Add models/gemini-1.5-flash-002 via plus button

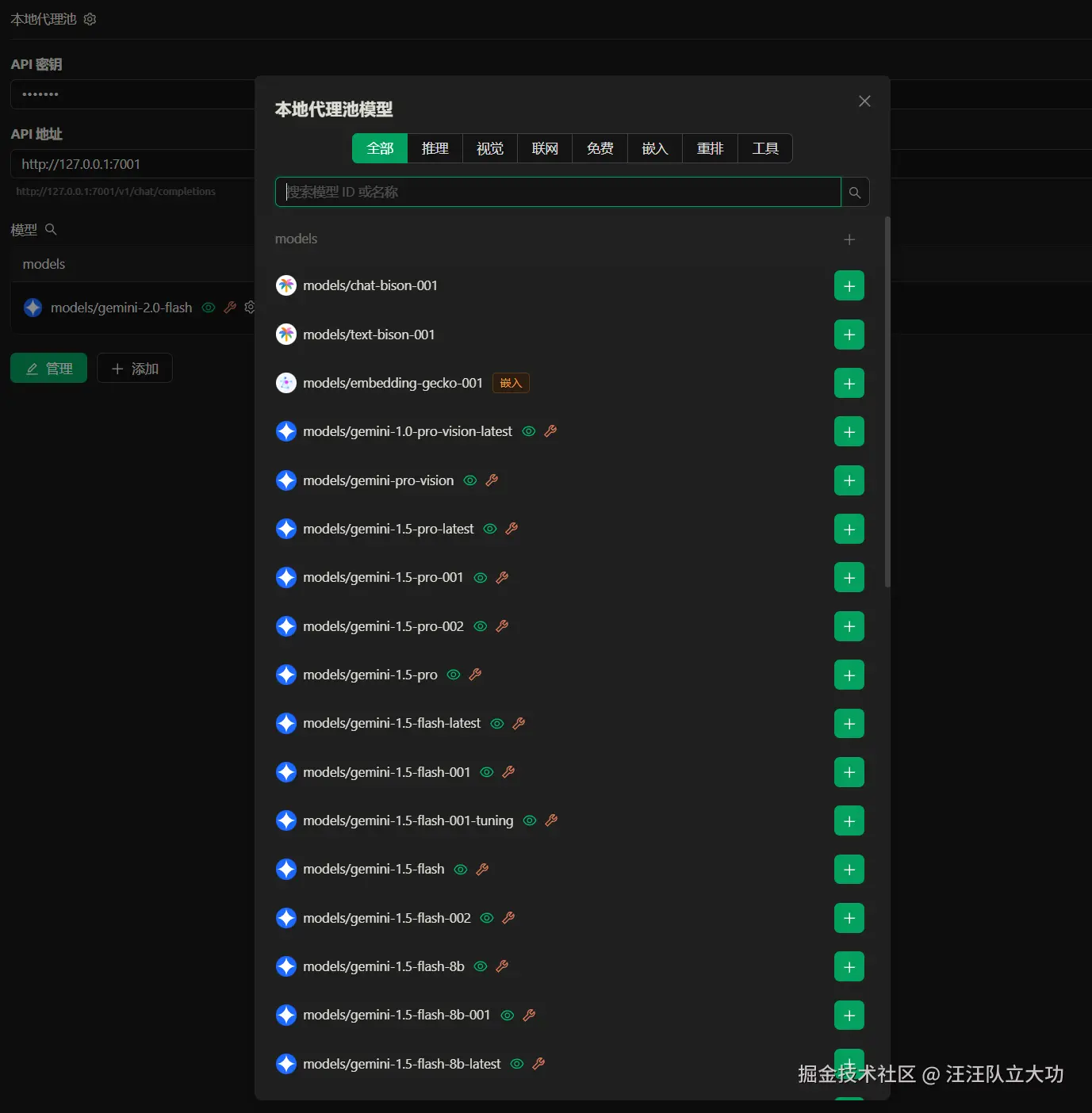click(x=849, y=918)
